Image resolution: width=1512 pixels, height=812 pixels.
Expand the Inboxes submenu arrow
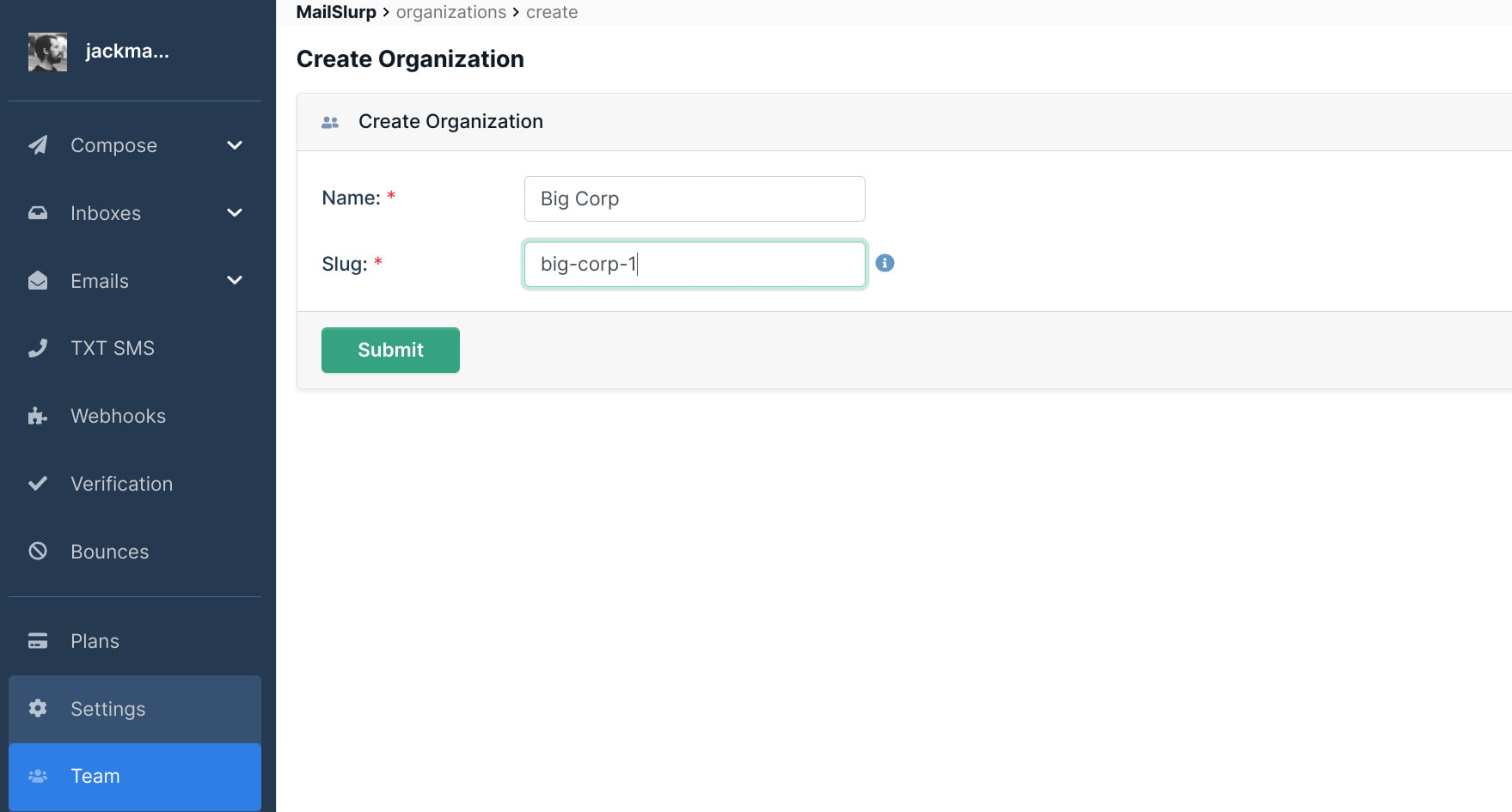click(235, 213)
